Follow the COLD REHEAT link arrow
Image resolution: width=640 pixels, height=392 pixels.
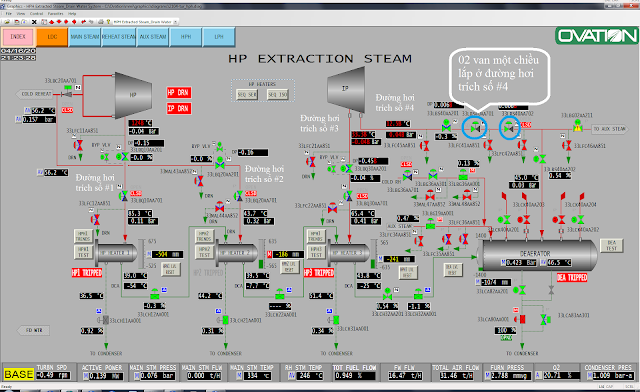(x=35, y=94)
